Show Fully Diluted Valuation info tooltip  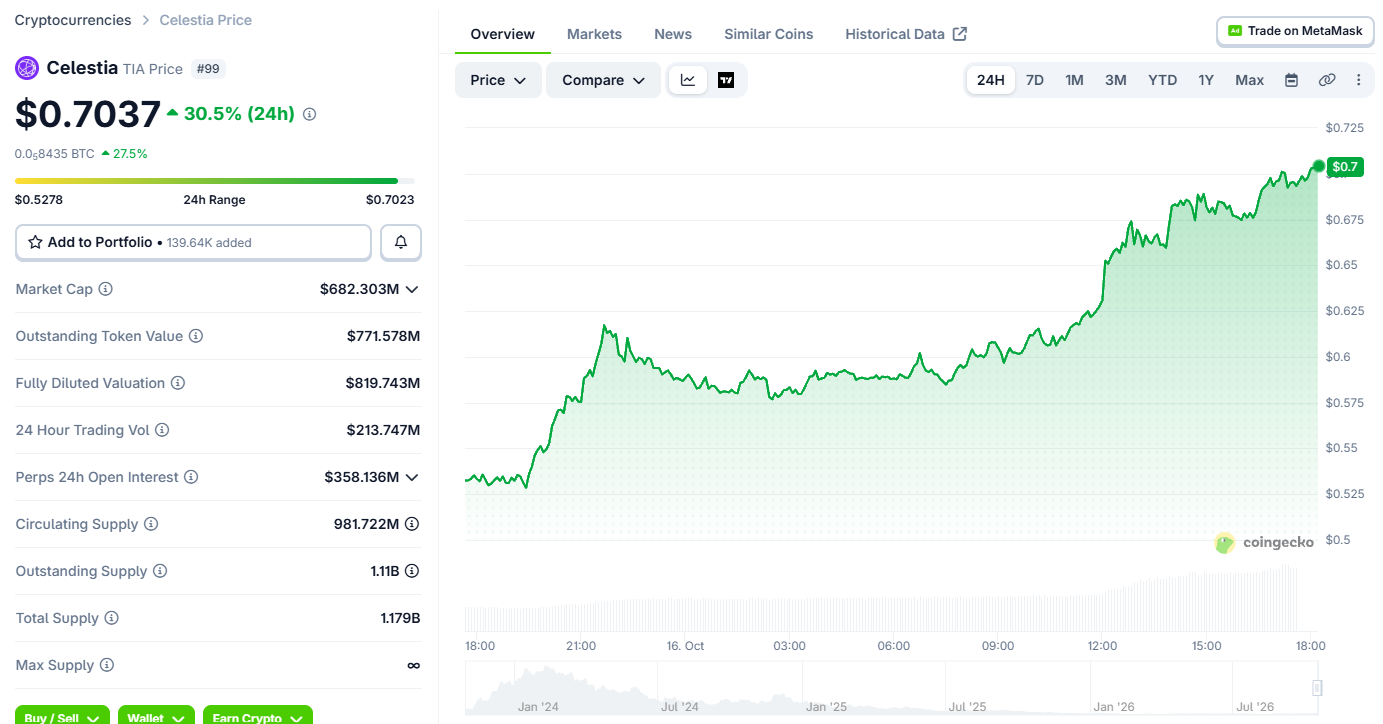pyautogui.click(x=177, y=383)
